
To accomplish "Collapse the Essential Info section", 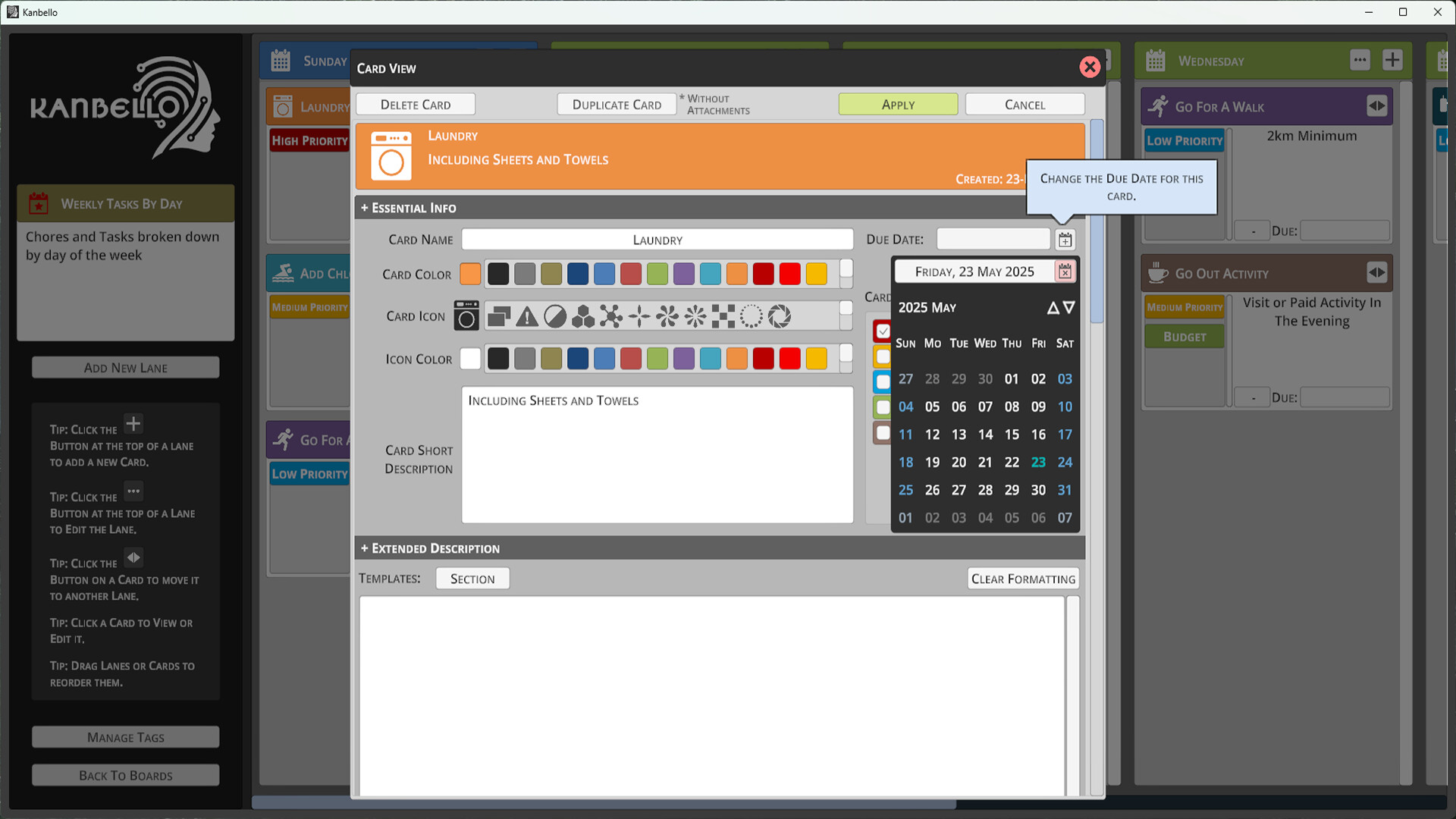I will click(409, 207).
